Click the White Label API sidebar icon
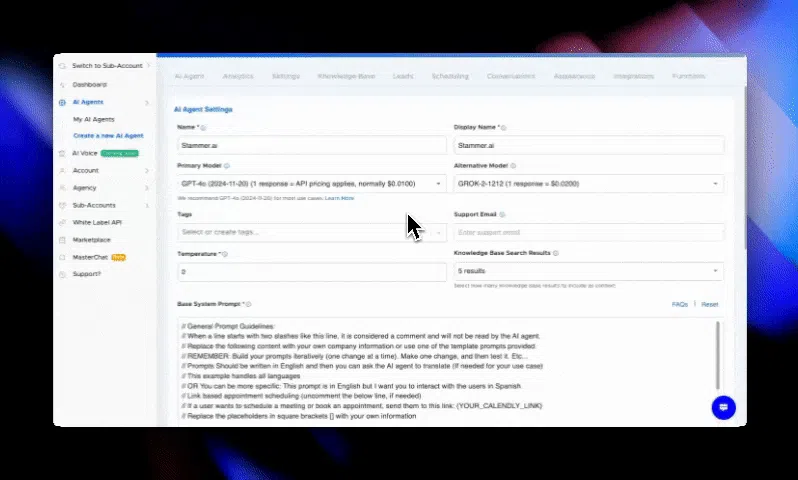Image resolution: width=798 pixels, height=480 pixels. tap(62, 222)
